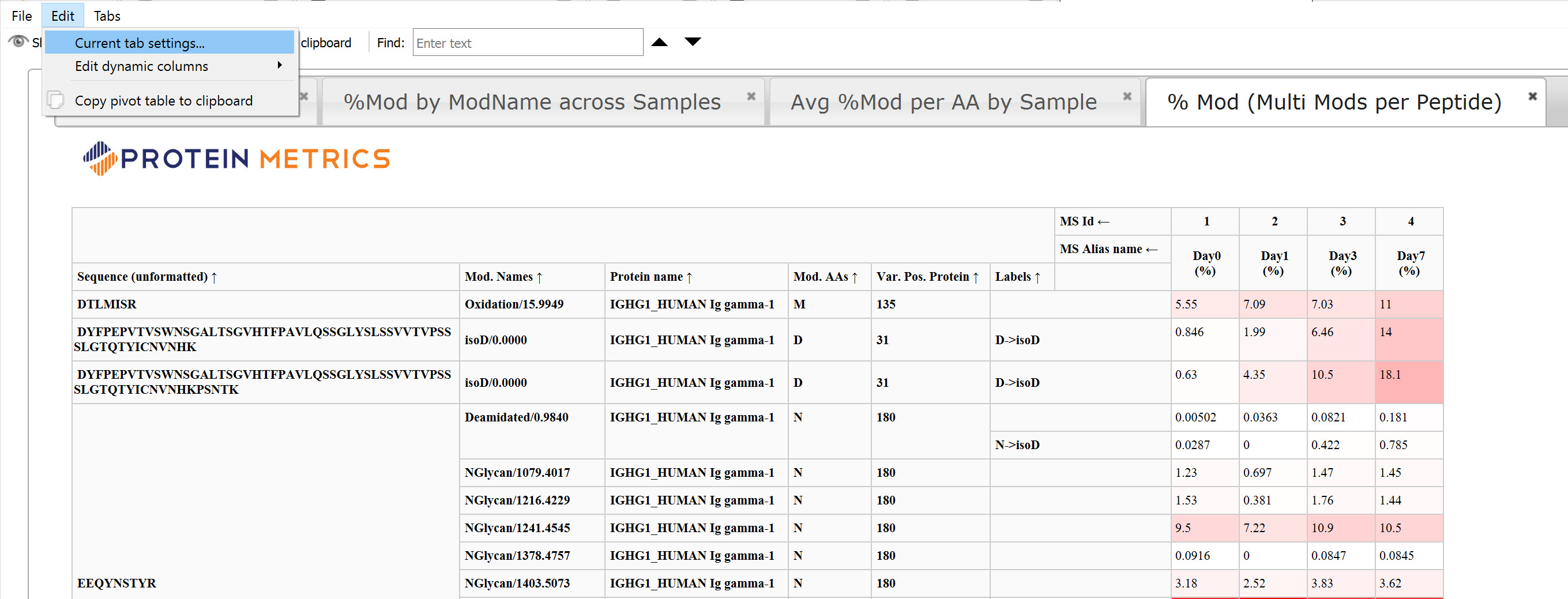The image size is (1568, 599).
Task: Click the find next down arrow
Action: click(x=692, y=42)
